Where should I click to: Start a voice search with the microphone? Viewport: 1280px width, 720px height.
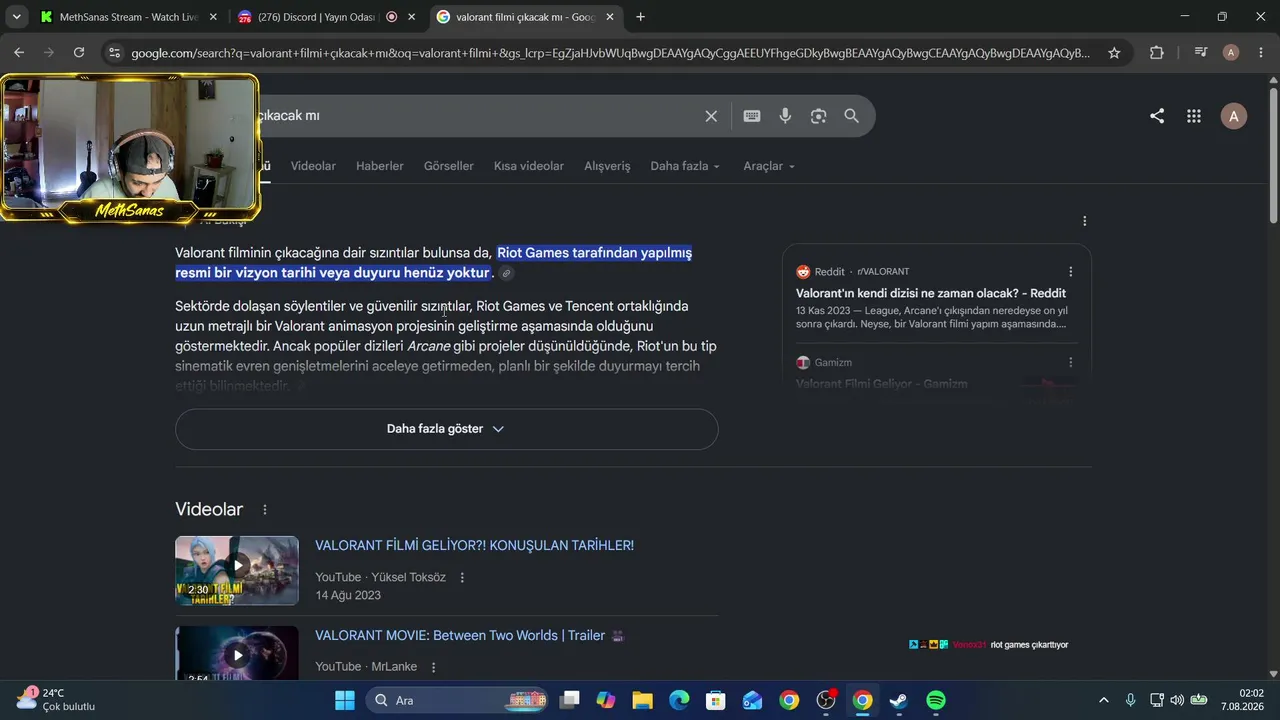[785, 116]
